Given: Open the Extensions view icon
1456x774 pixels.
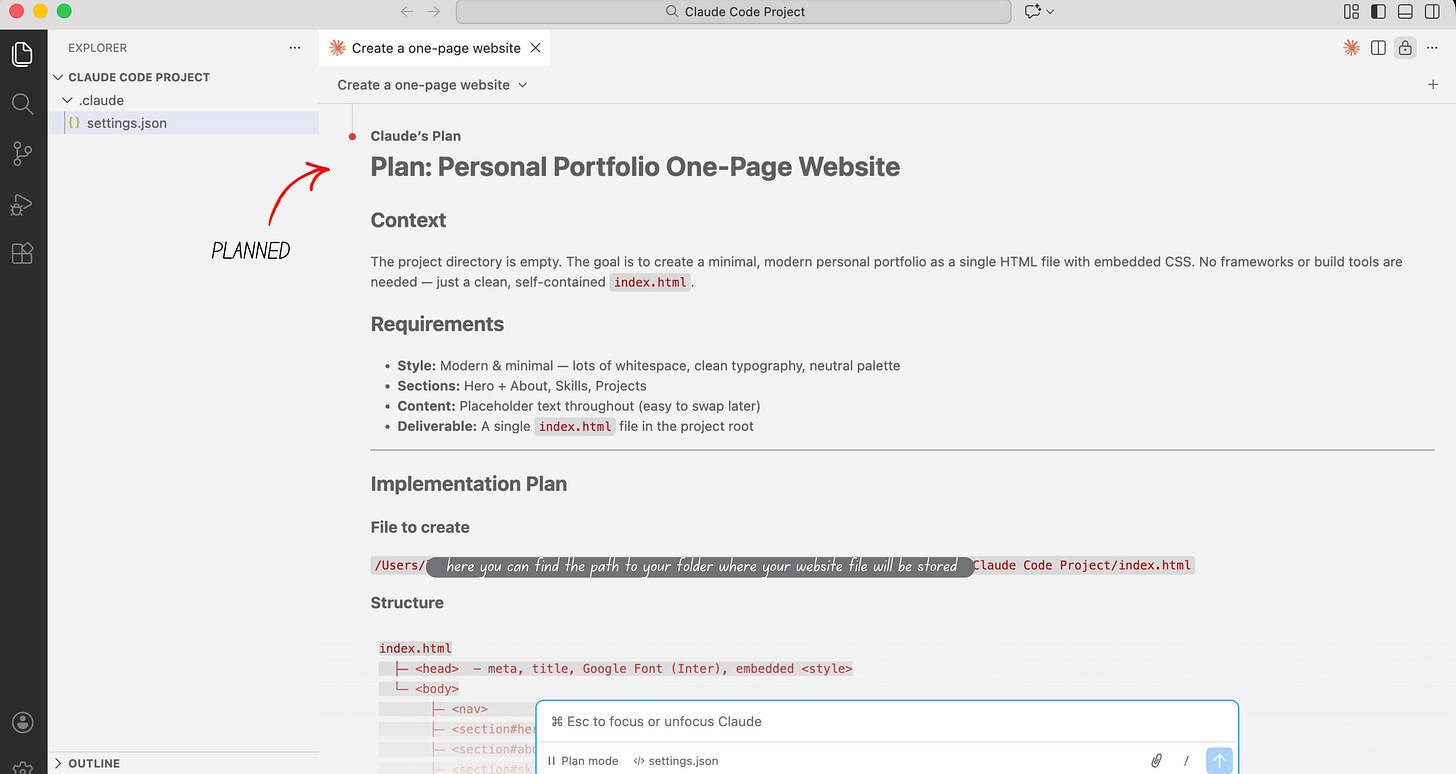Looking at the screenshot, I should point(22,253).
